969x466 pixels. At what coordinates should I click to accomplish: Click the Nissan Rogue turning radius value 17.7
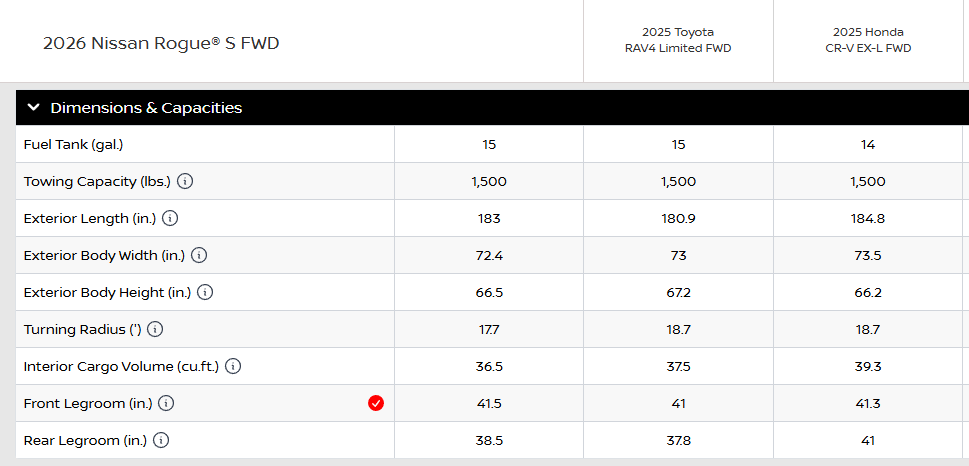(x=489, y=329)
